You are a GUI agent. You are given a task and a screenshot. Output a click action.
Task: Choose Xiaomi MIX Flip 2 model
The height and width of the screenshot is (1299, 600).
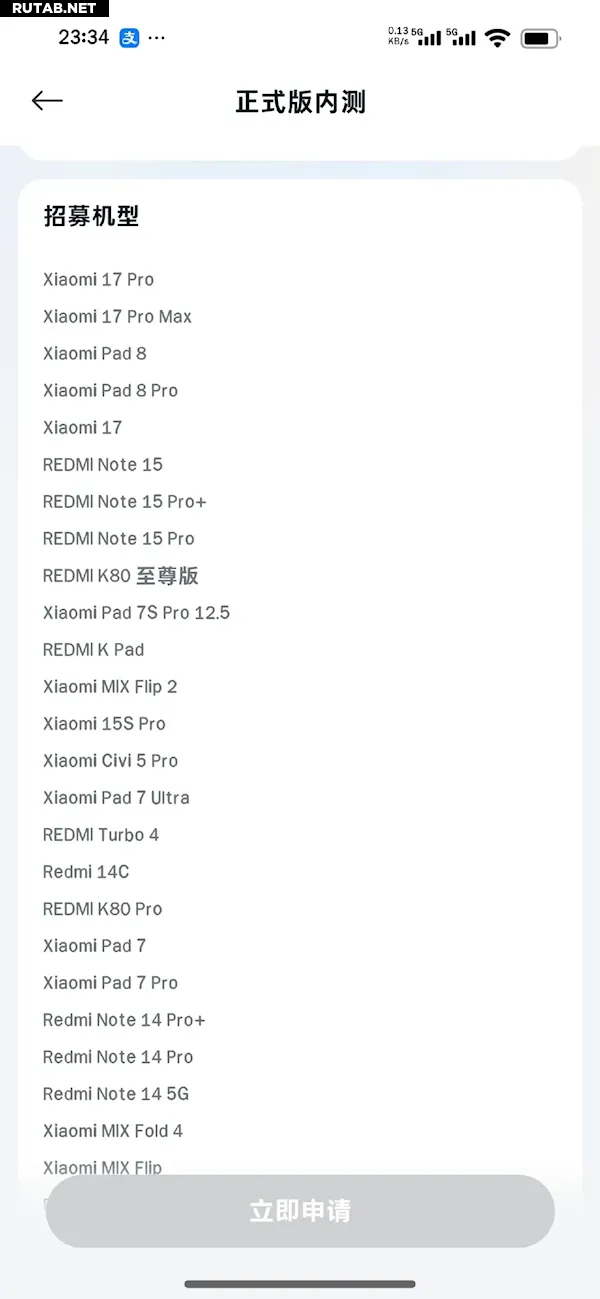click(110, 687)
